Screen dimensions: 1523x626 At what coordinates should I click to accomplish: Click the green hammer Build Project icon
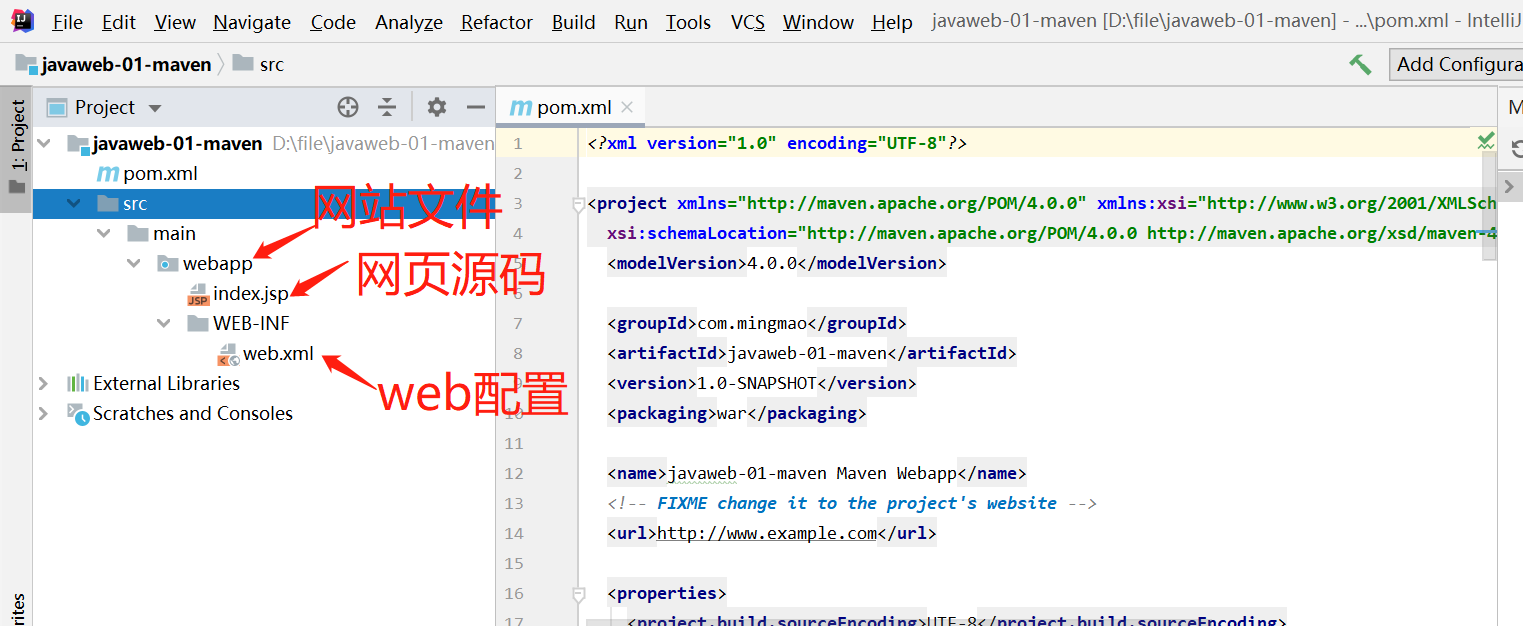pyautogui.click(x=1360, y=64)
